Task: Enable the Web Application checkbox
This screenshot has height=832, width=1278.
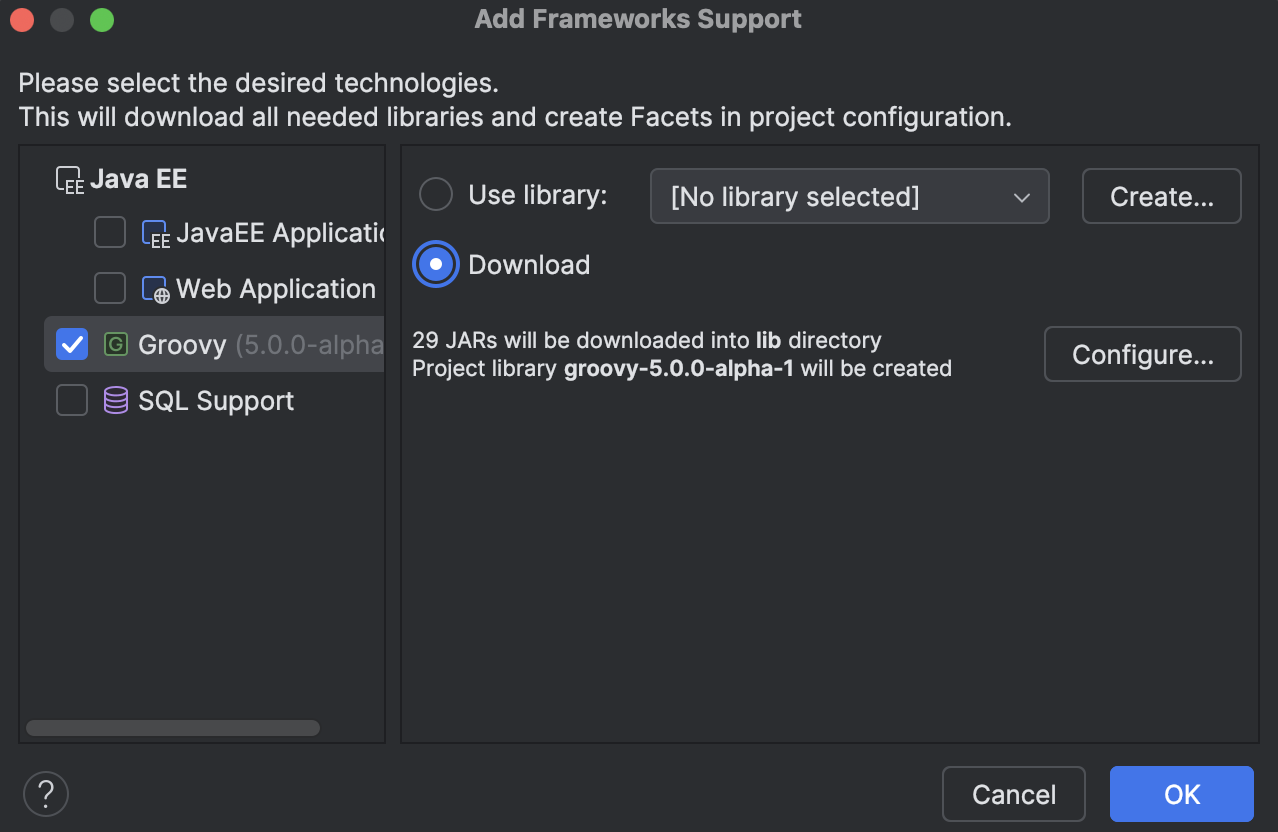Action: [109, 288]
